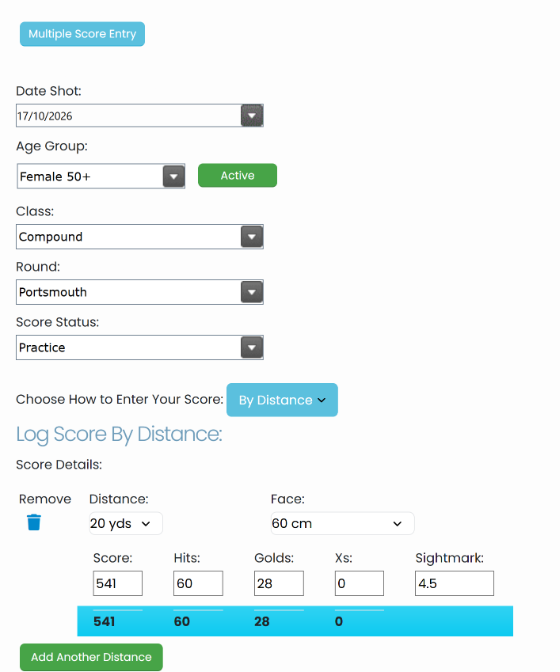
Task: Click the Multiple Score Entry button
Action: click(82, 34)
